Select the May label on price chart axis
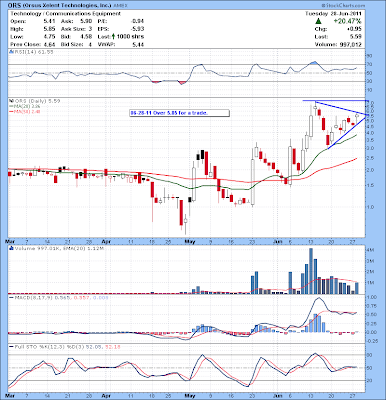The height and width of the screenshot is (400, 386). [189, 241]
